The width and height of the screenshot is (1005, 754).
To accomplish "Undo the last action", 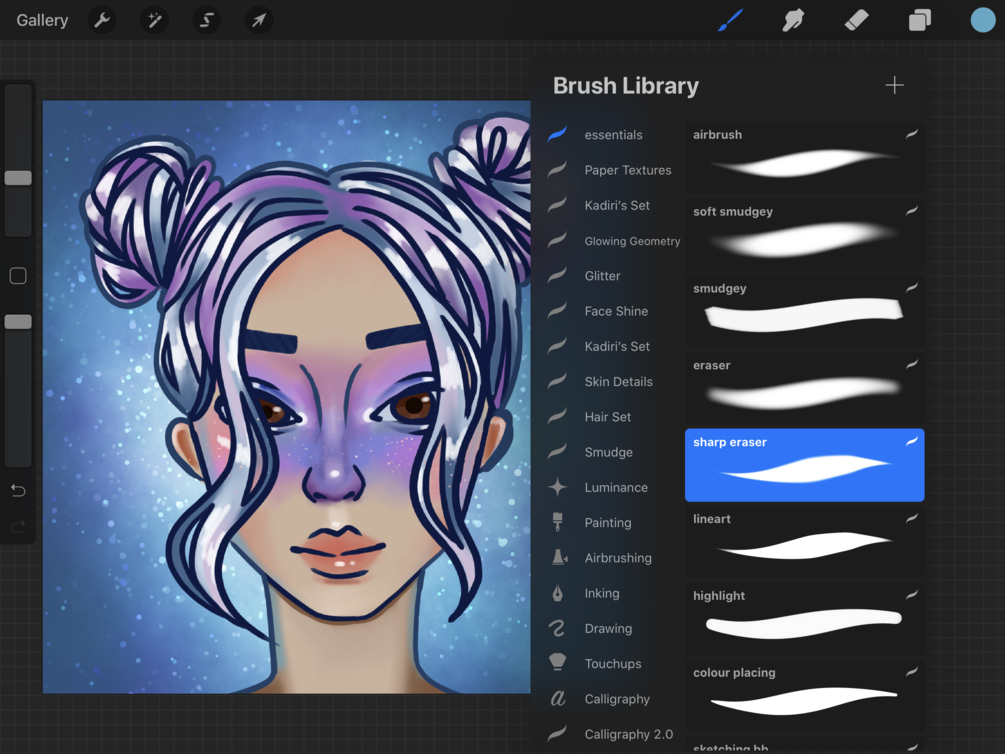I will click(x=18, y=491).
